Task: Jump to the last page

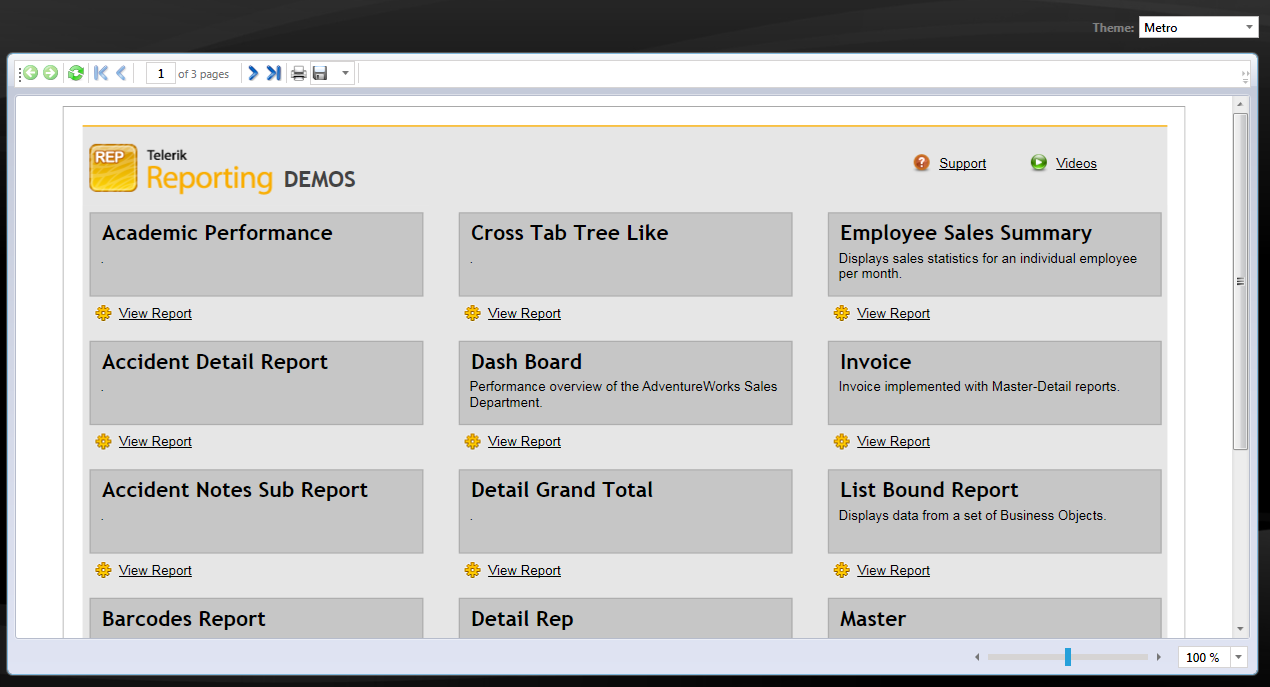Action: pos(273,73)
